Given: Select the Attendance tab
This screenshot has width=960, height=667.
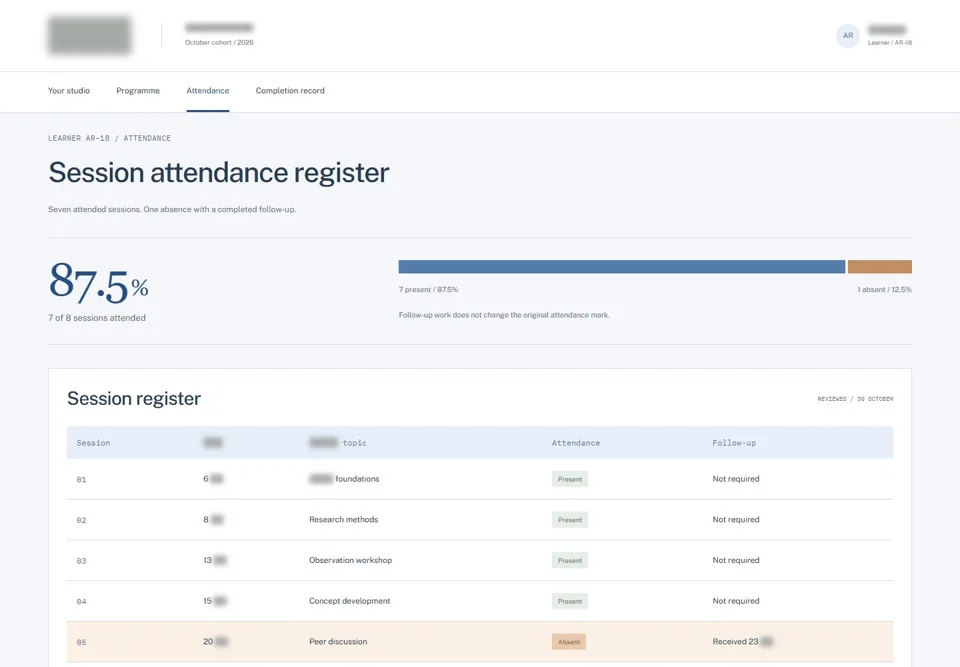Looking at the screenshot, I should click(x=208, y=91).
